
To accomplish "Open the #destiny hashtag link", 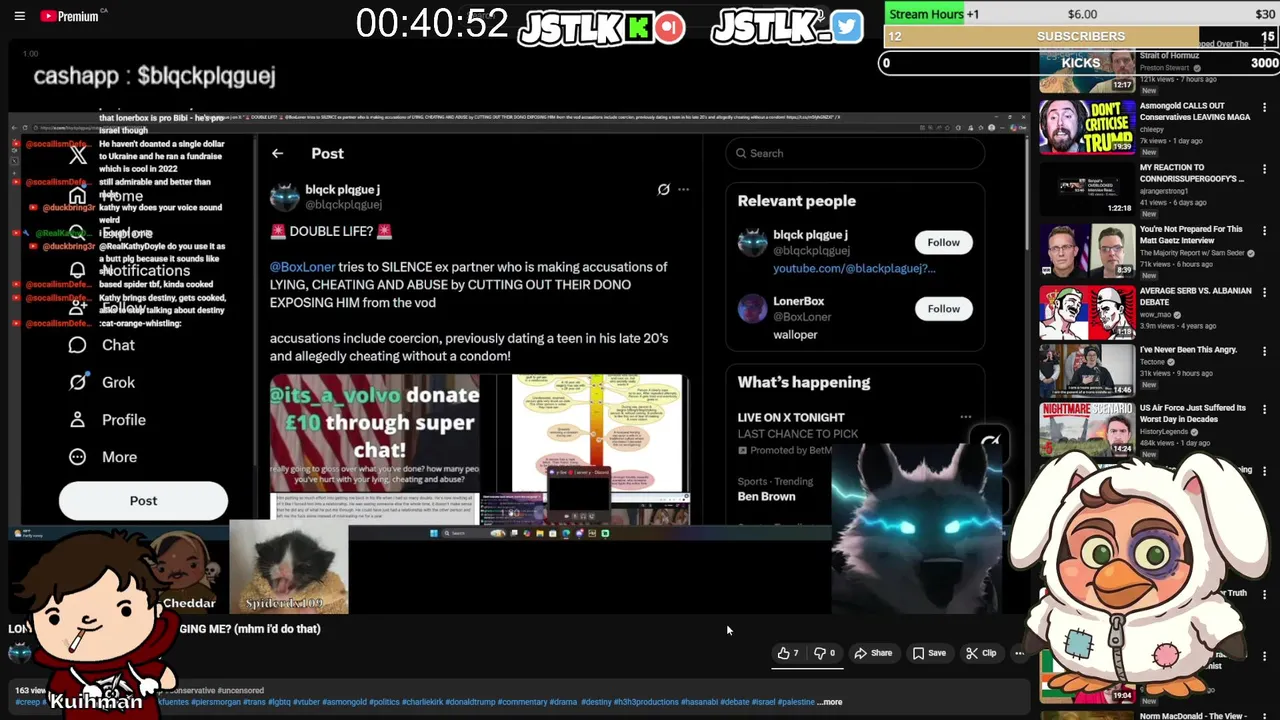I will pos(597,702).
